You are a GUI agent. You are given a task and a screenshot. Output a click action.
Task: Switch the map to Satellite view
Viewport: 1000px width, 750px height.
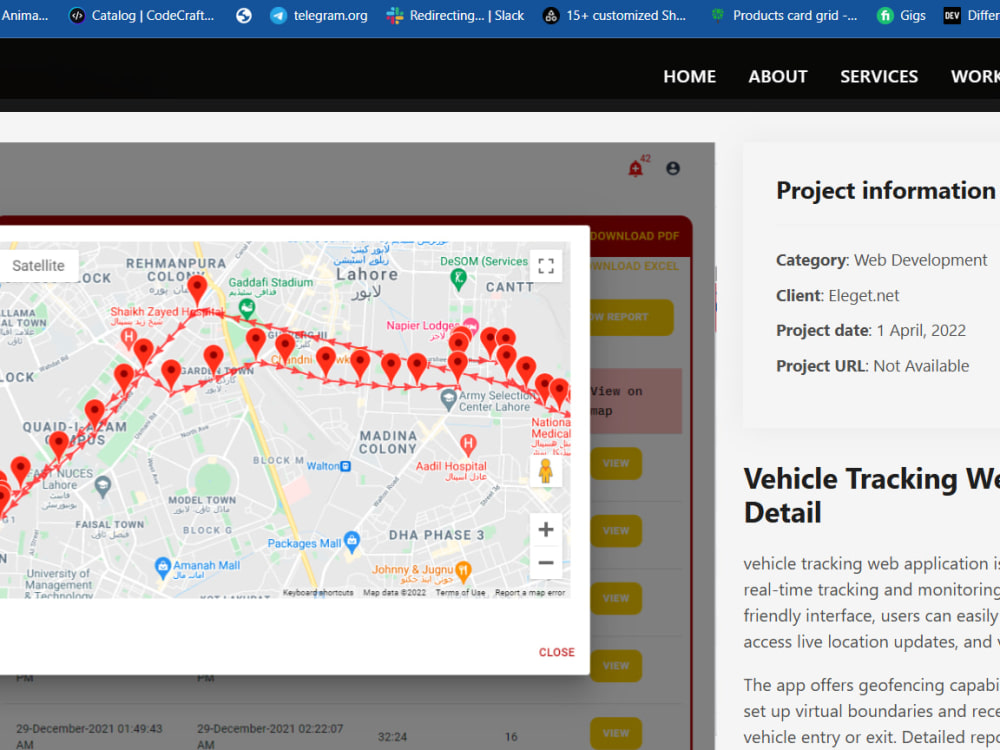(x=38, y=265)
